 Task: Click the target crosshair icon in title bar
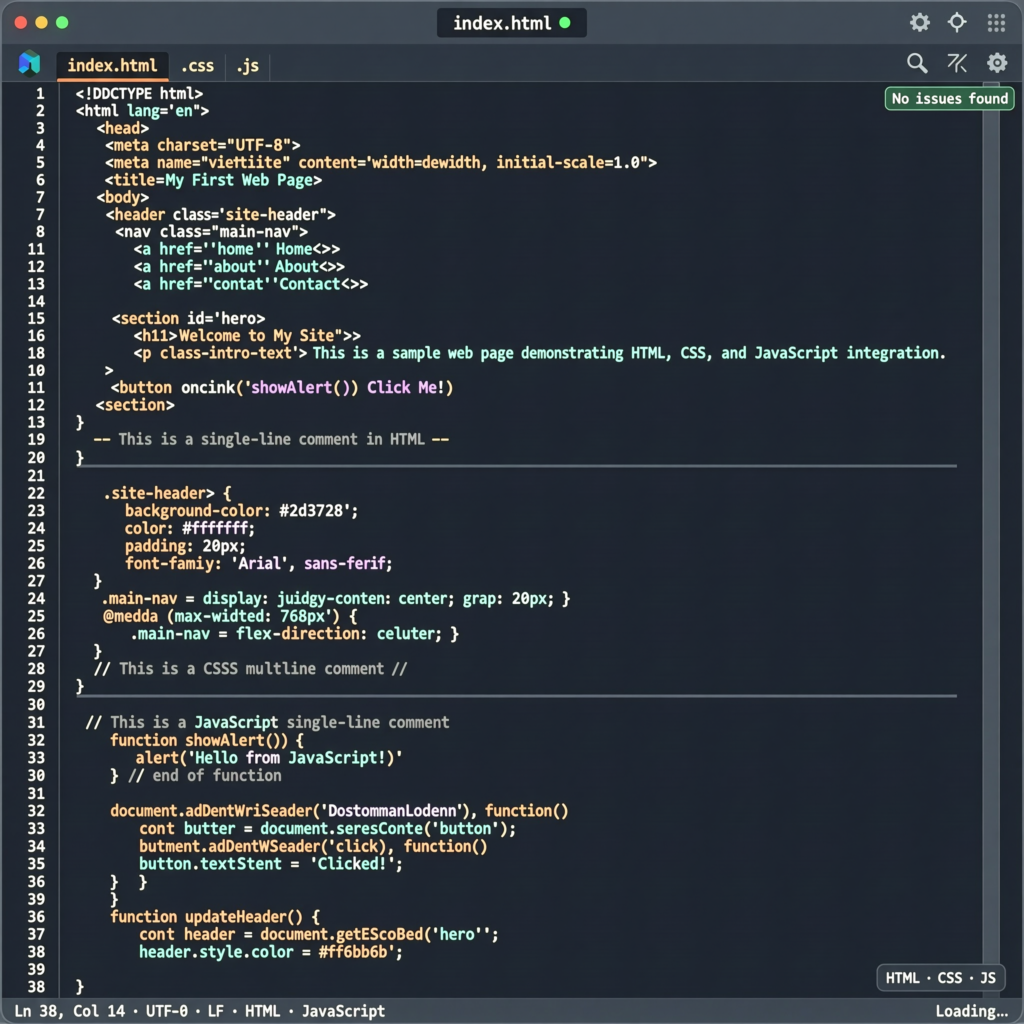(957, 22)
